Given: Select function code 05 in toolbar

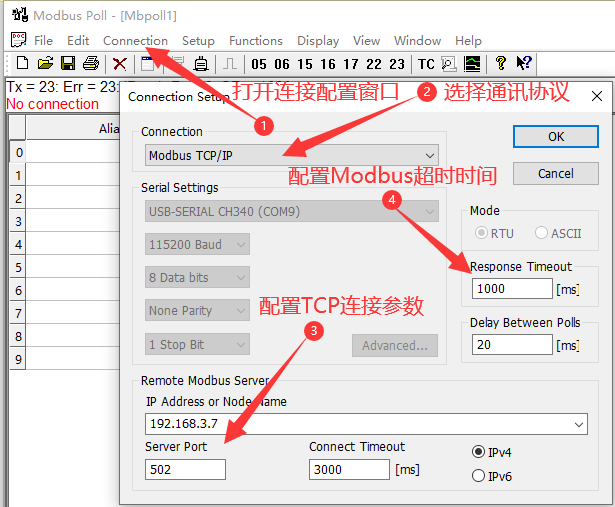Looking at the screenshot, I should pyautogui.click(x=259, y=64).
